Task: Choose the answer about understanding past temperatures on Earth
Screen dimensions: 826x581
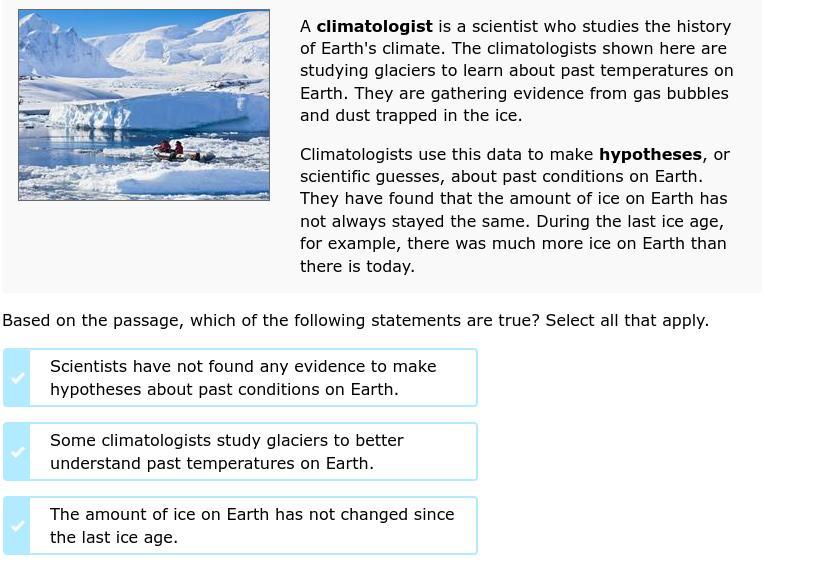Action: coord(227,452)
